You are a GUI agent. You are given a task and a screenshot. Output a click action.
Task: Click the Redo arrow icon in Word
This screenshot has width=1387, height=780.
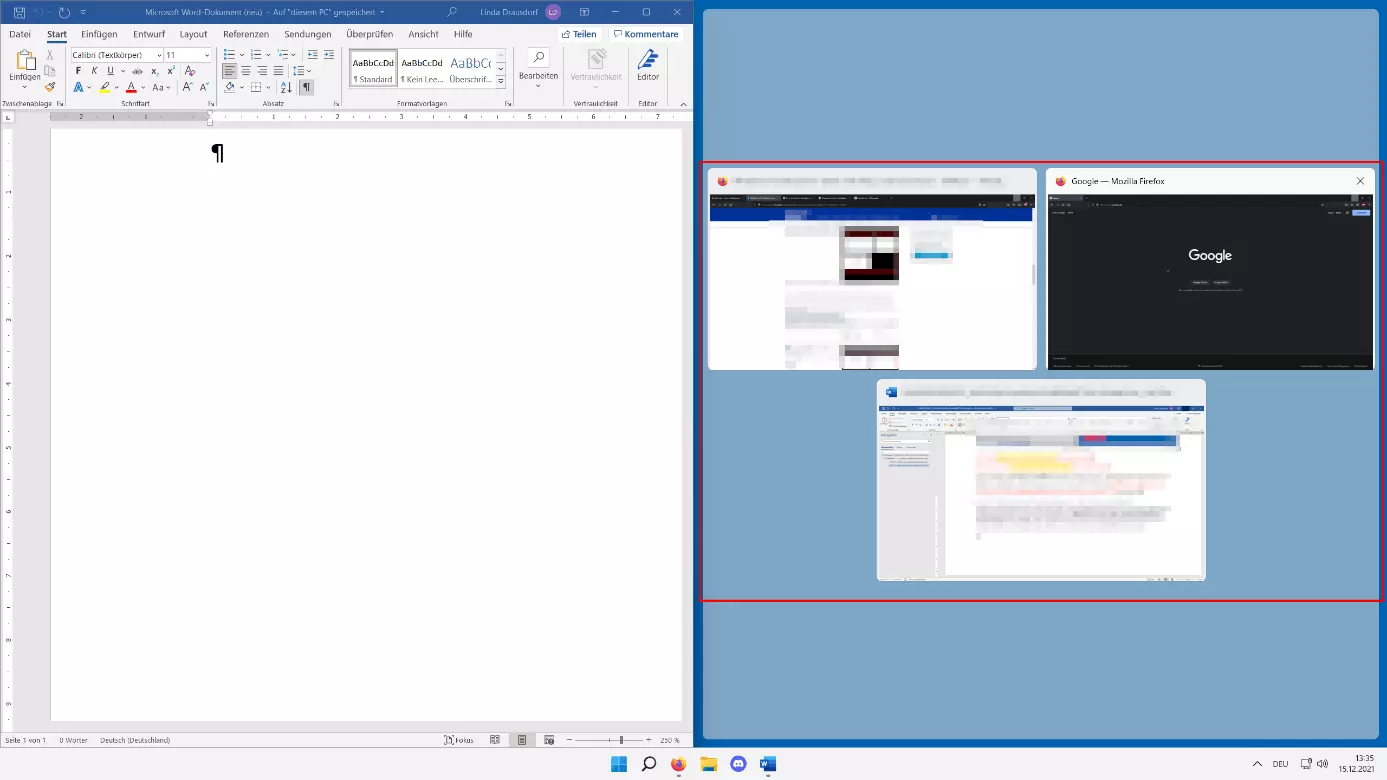65,12
